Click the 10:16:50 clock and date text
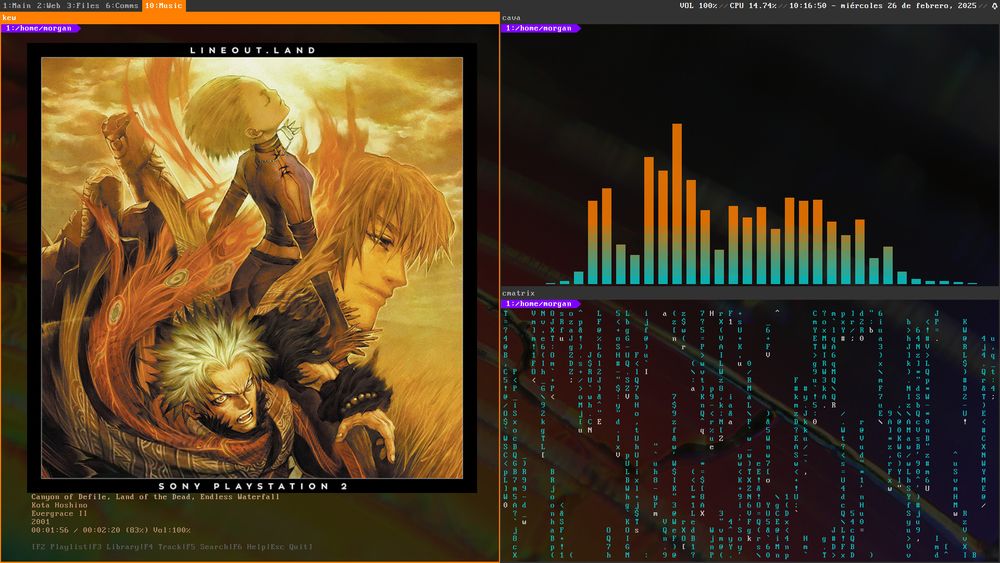This screenshot has width=1000, height=563. [883, 5]
